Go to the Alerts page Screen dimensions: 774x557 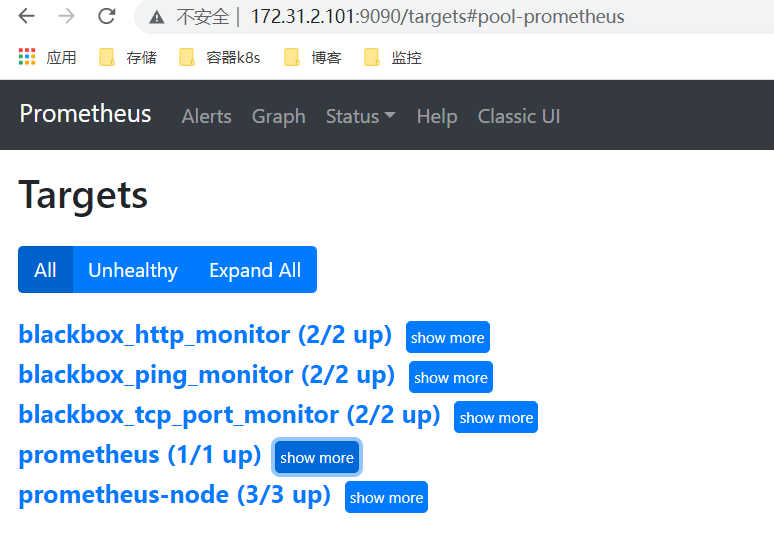pyautogui.click(x=206, y=116)
